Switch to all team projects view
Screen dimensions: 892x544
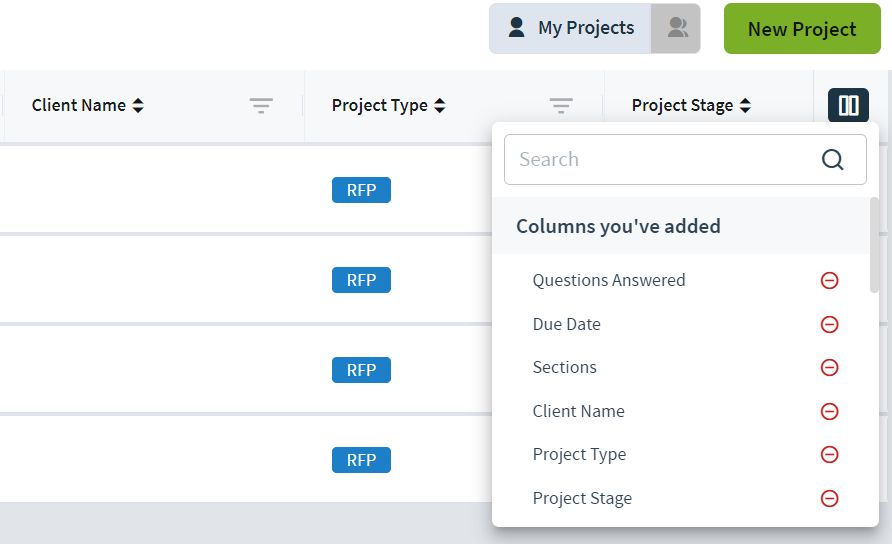point(676,28)
